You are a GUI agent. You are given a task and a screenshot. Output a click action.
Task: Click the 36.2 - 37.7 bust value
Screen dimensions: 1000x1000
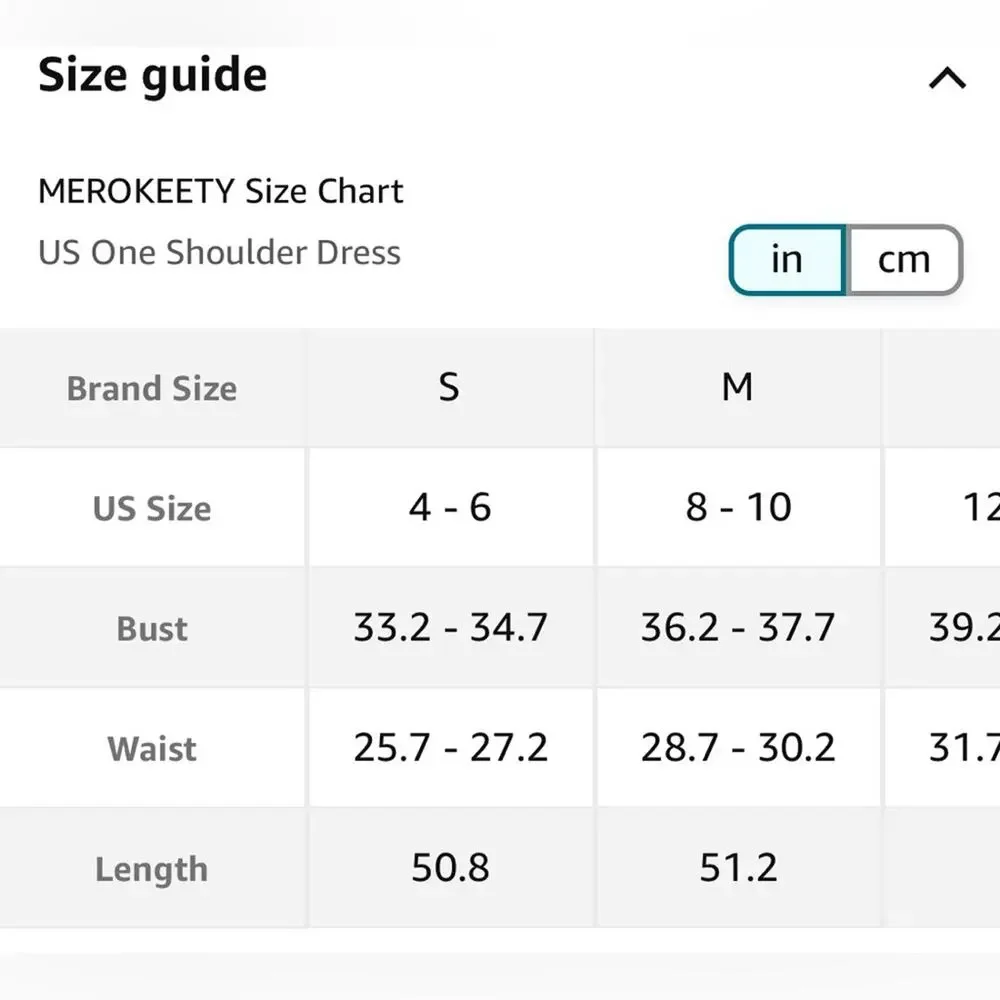point(738,628)
